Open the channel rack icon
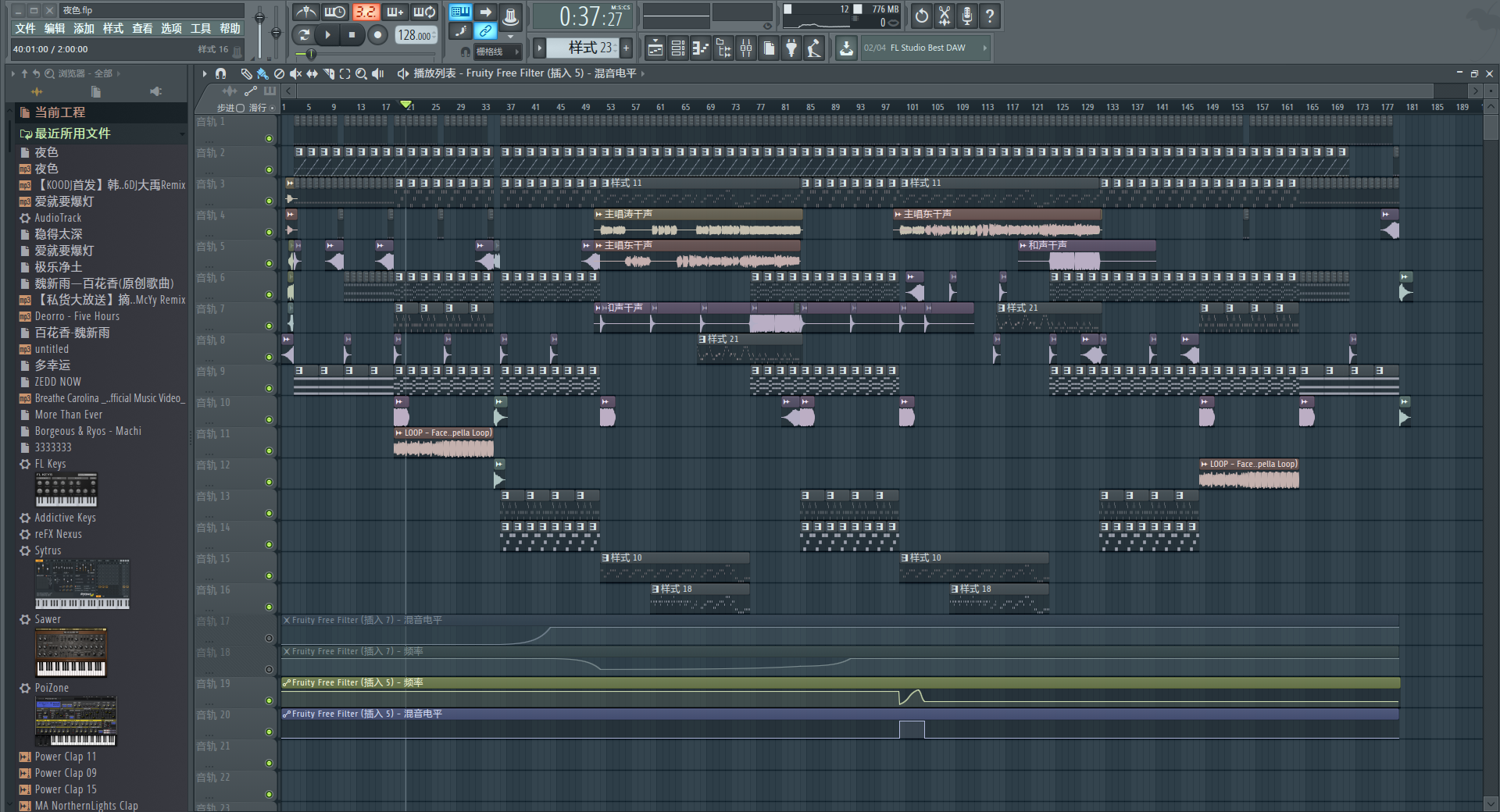Image resolution: width=1500 pixels, height=812 pixels. click(678, 48)
